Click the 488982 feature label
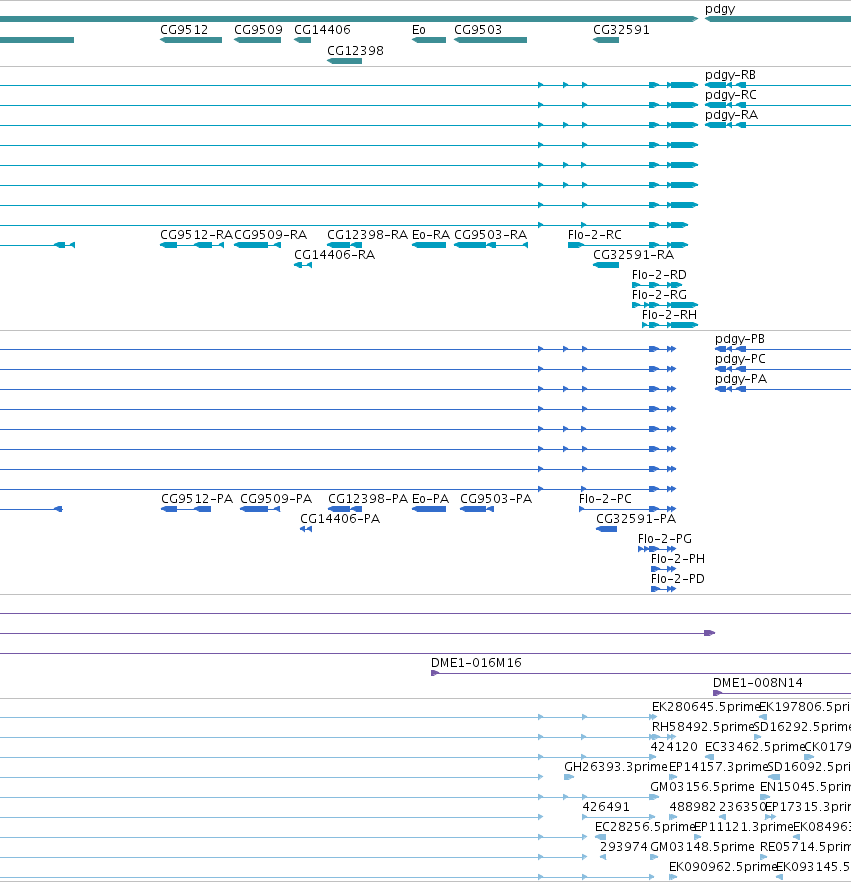851x882 pixels. coord(692,807)
